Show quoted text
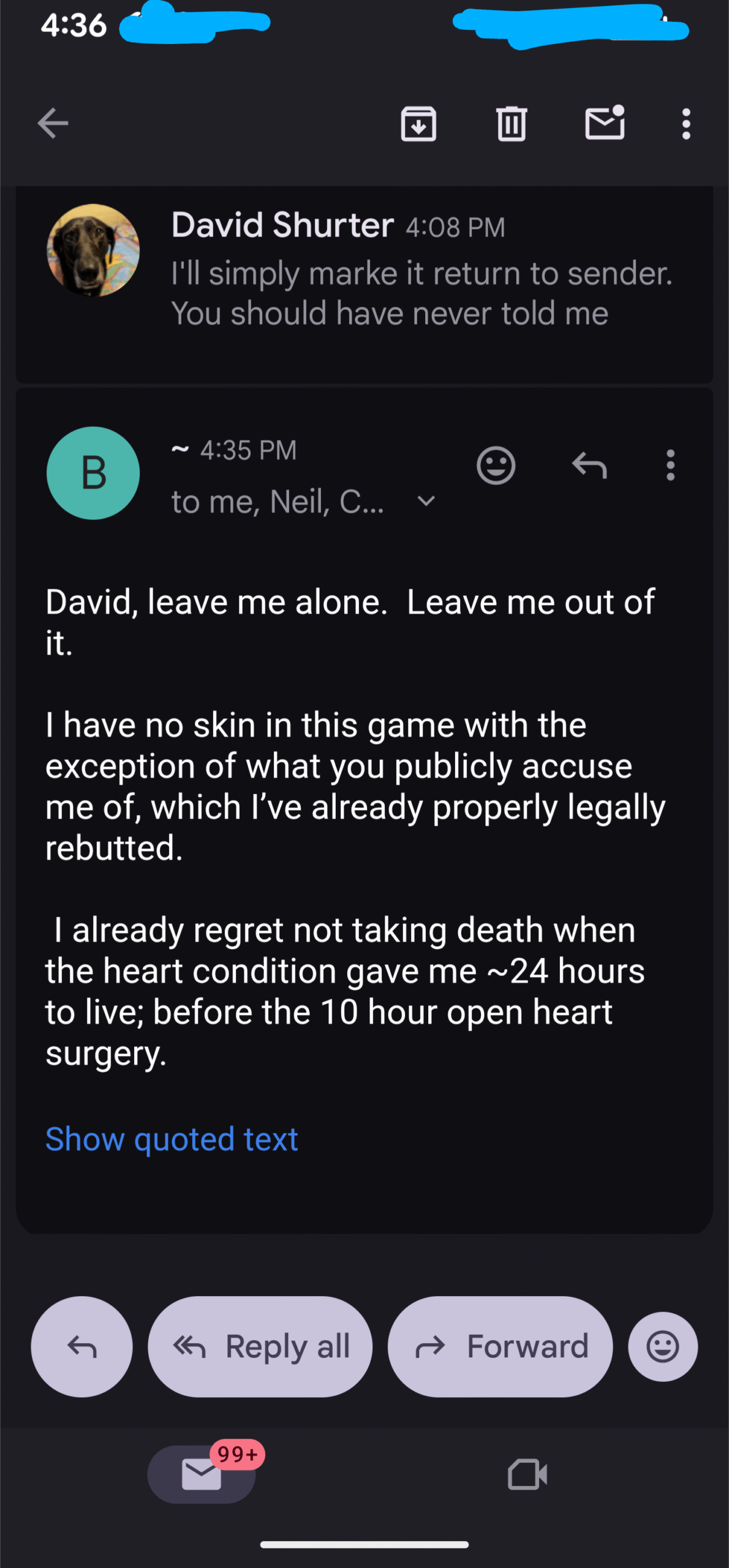The width and height of the screenshot is (729, 1568). [172, 1140]
